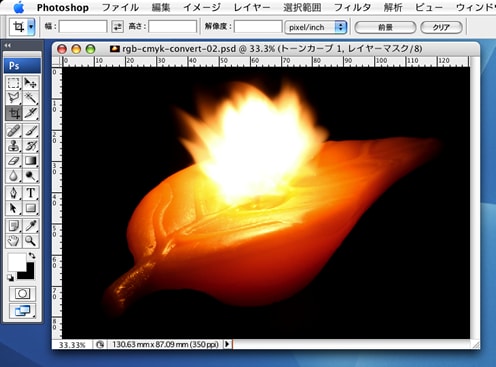Open the ビュー menu
The width and height of the screenshot is (496, 367).
(429, 7)
